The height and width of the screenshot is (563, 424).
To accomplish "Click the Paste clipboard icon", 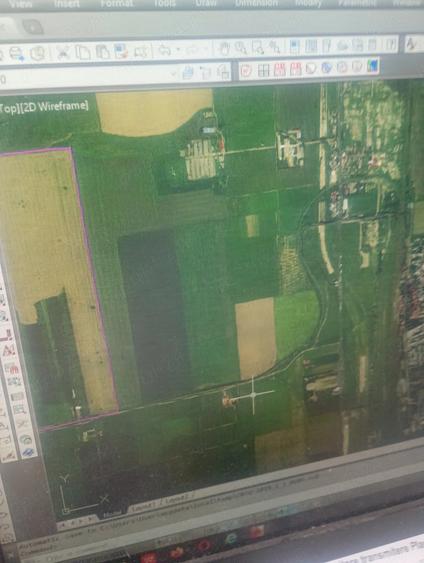I will [102, 52].
